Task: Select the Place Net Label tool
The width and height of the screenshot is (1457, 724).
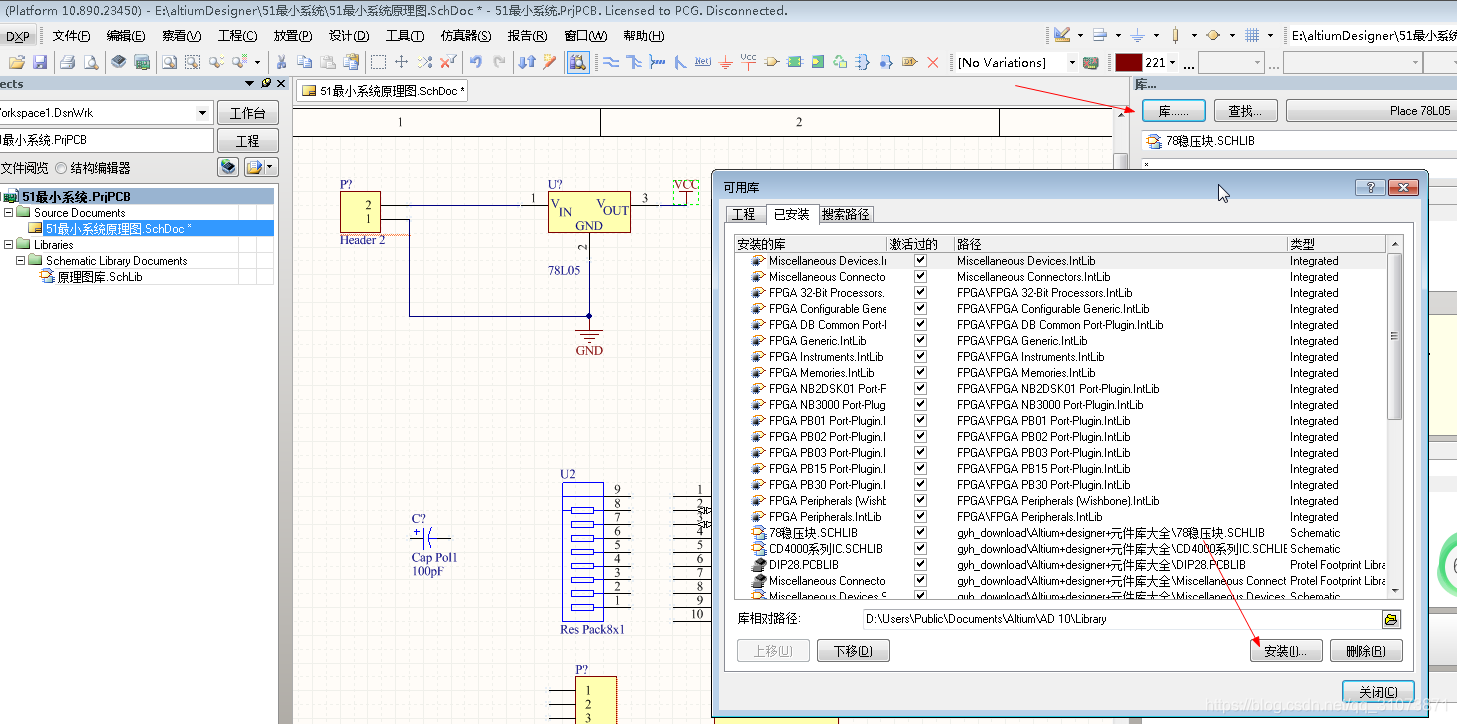Action: (x=703, y=62)
